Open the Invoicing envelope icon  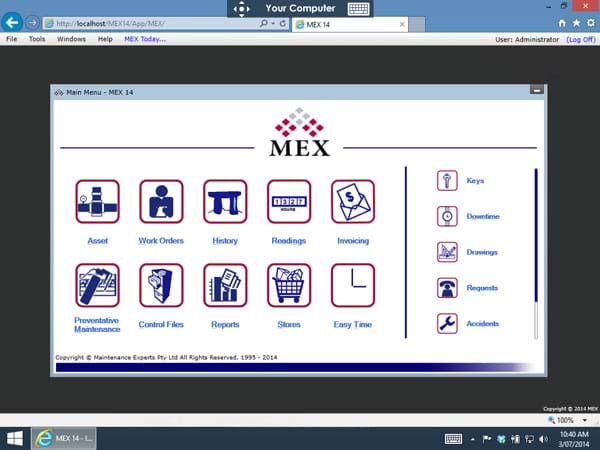point(353,202)
